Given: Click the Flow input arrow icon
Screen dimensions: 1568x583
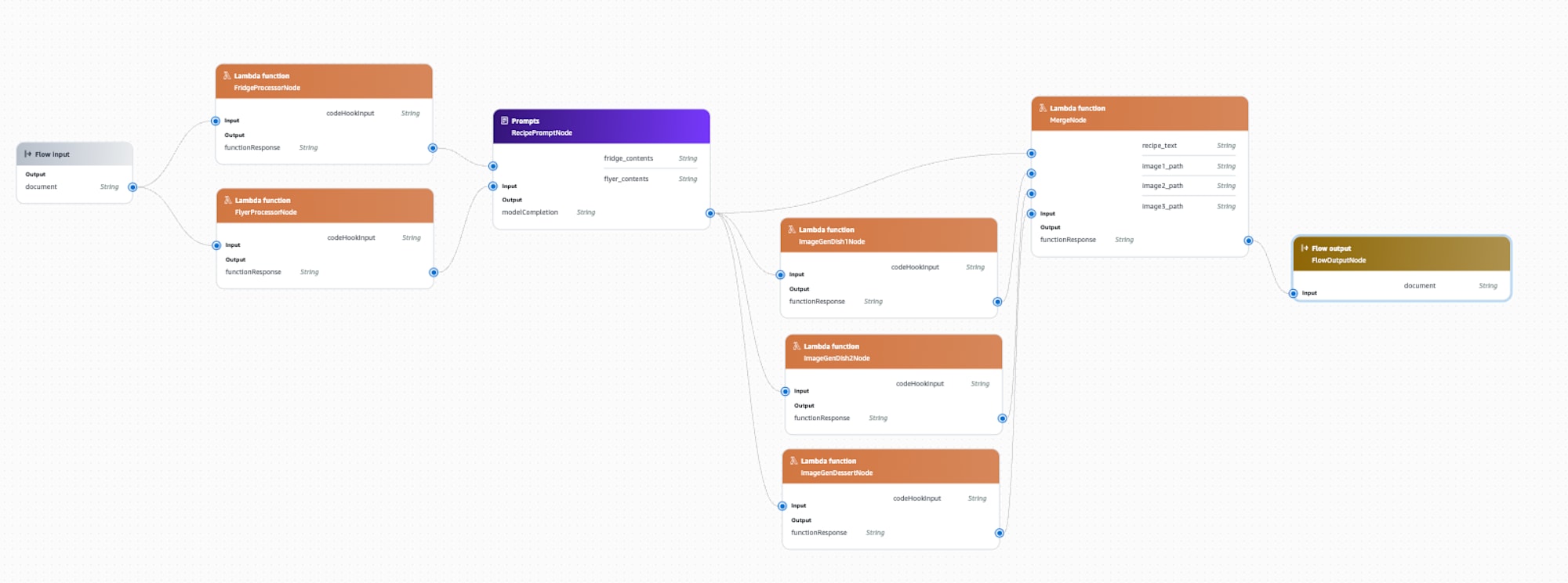Looking at the screenshot, I should [x=28, y=154].
